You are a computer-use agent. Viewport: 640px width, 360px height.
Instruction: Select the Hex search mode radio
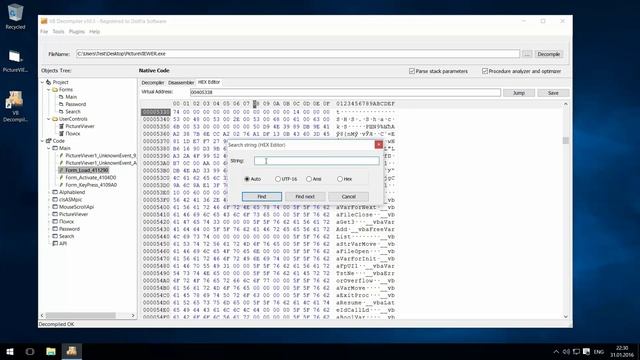click(x=340, y=179)
